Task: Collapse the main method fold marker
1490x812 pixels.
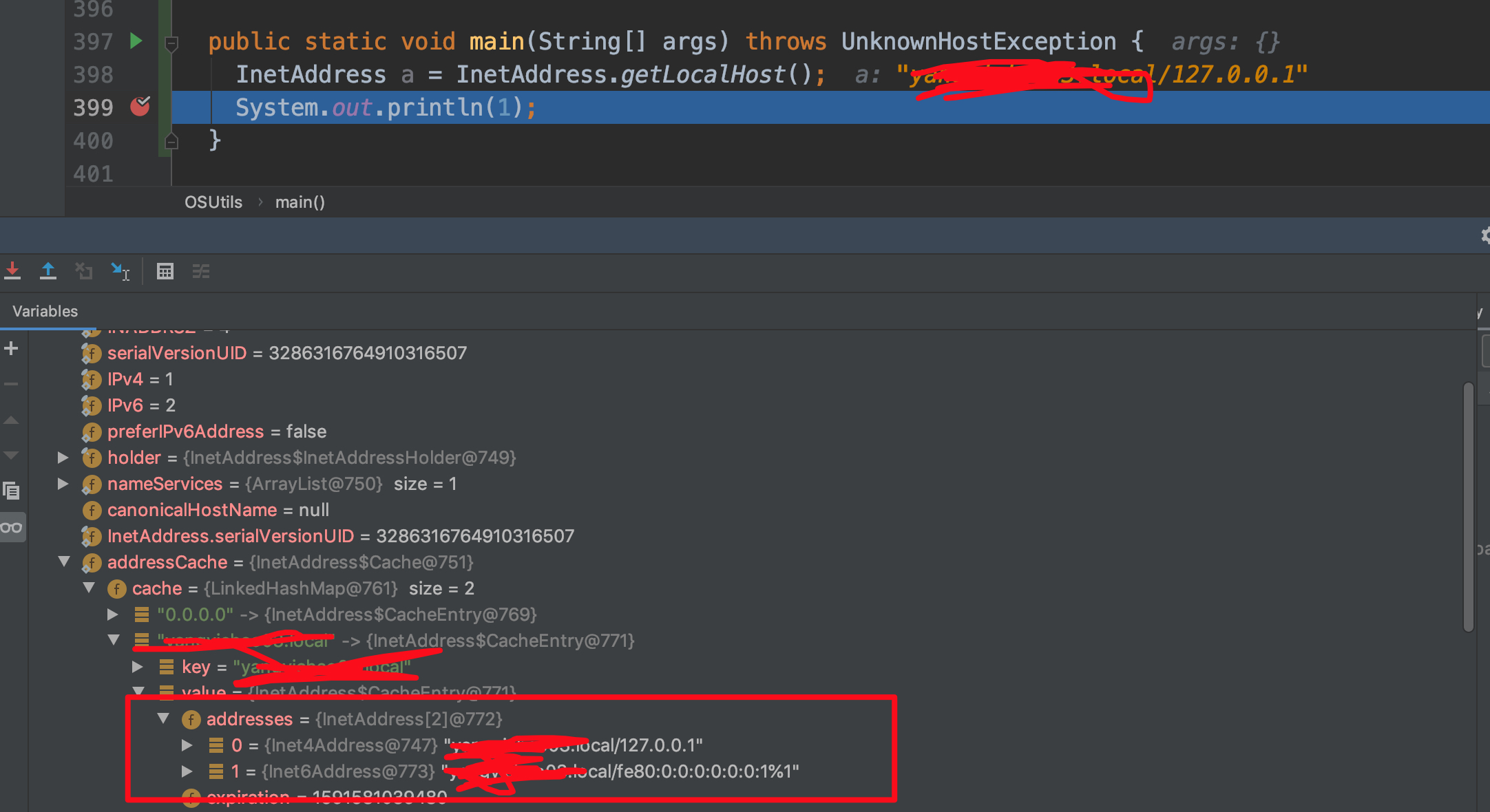Action: (171, 43)
